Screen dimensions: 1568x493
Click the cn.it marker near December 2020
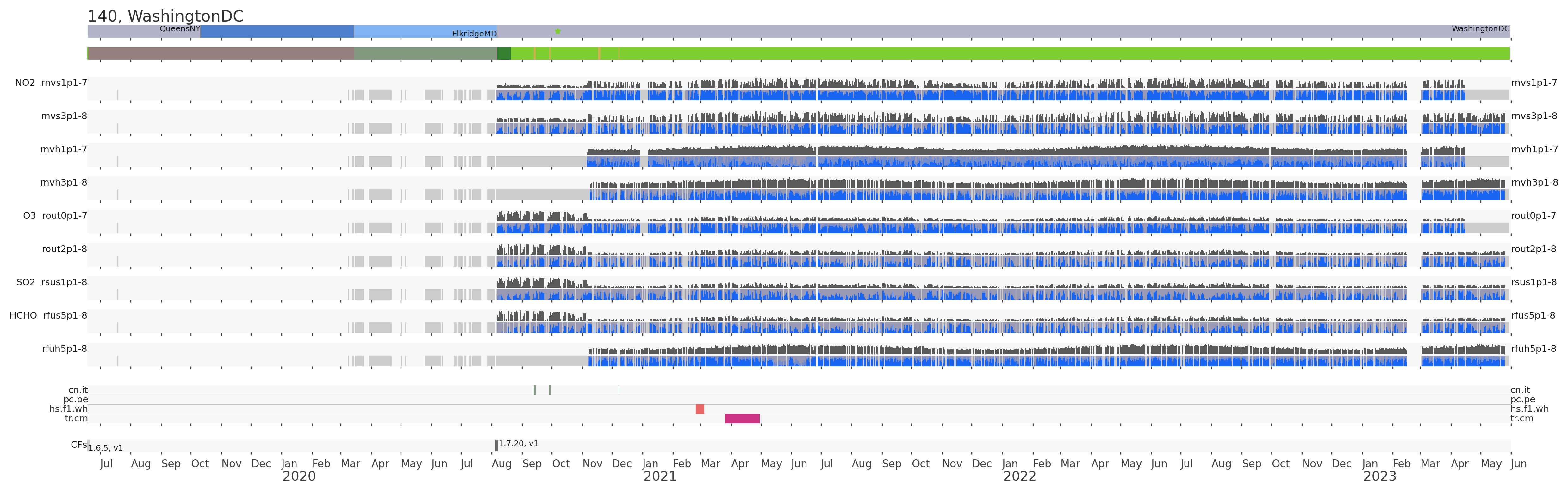point(619,390)
